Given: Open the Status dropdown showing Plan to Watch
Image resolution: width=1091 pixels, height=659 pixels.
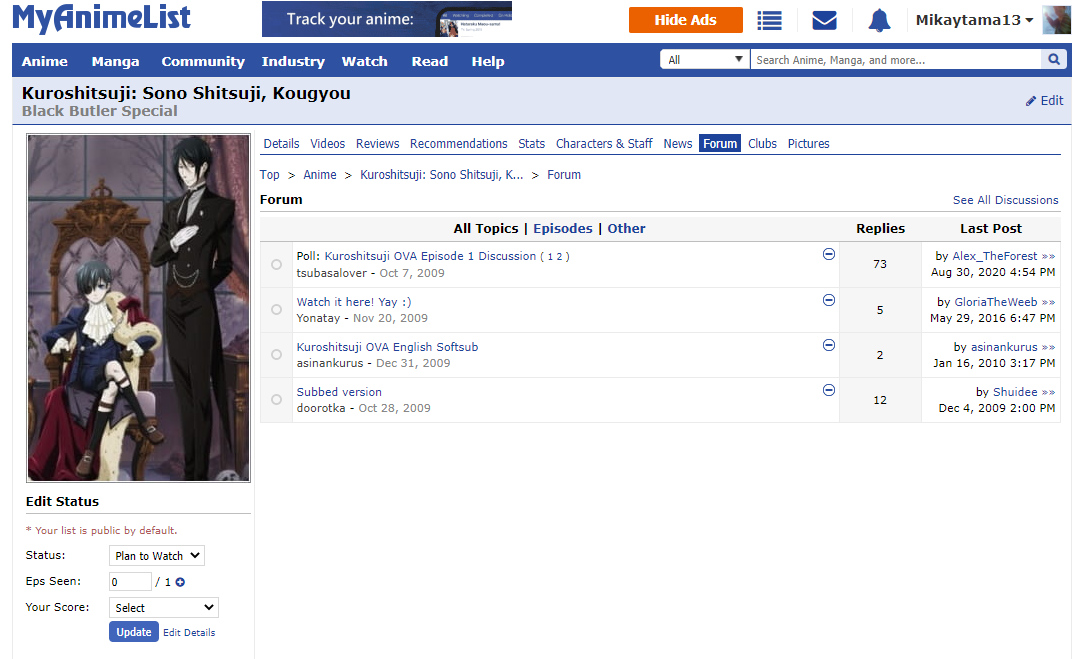Looking at the screenshot, I should pyautogui.click(x=157, y=556).
